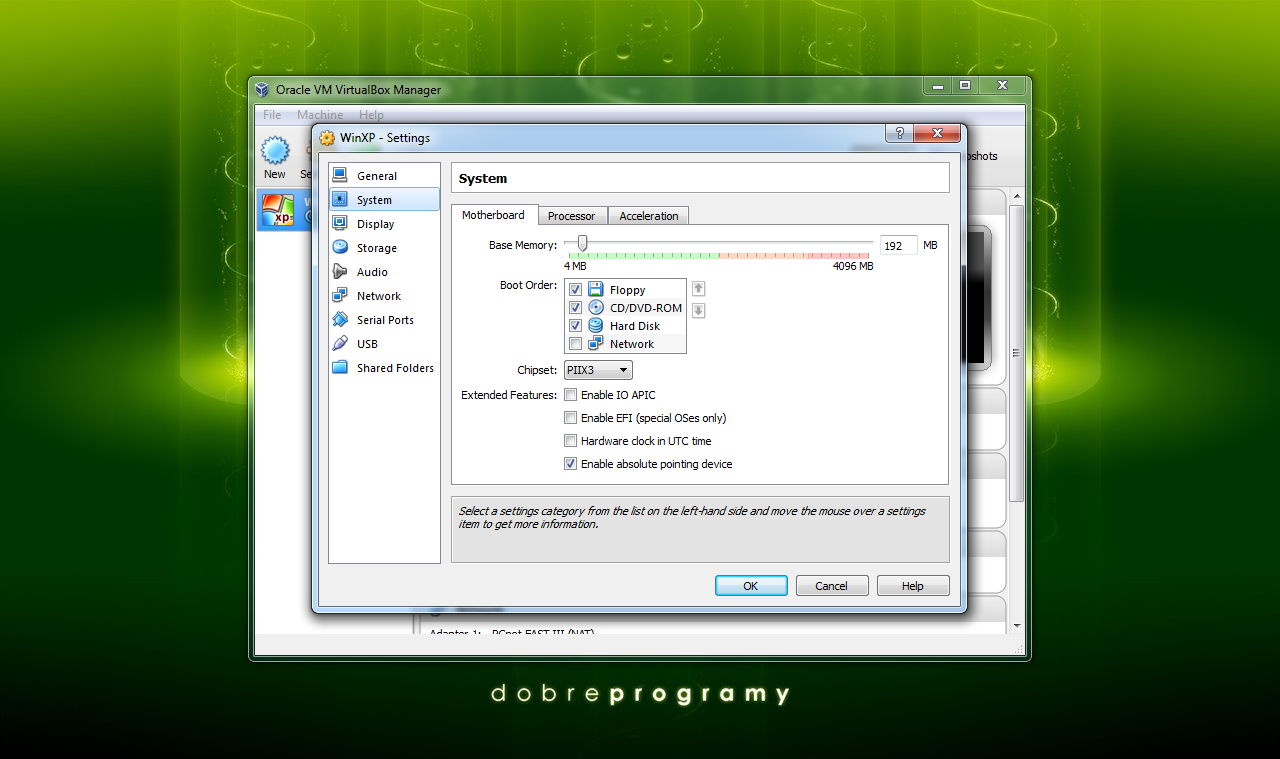Select the Floppy row text in Boot Order
The height and width of the screenshot is (759, 1280).
pyautogui.click(x=627, y=290)
